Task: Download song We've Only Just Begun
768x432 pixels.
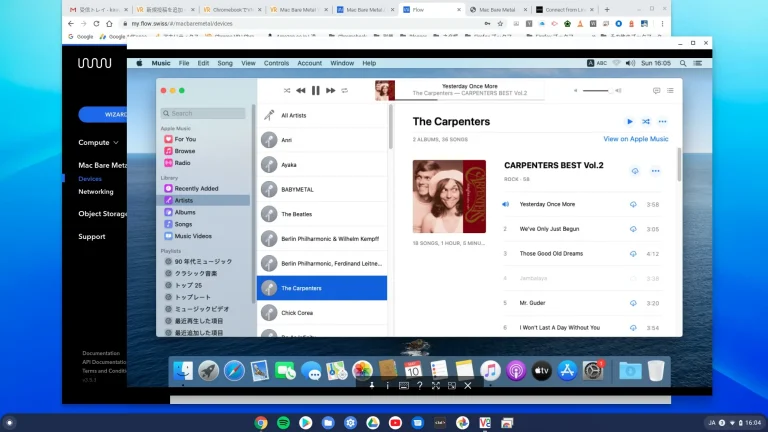Action: tap(633, 229)
